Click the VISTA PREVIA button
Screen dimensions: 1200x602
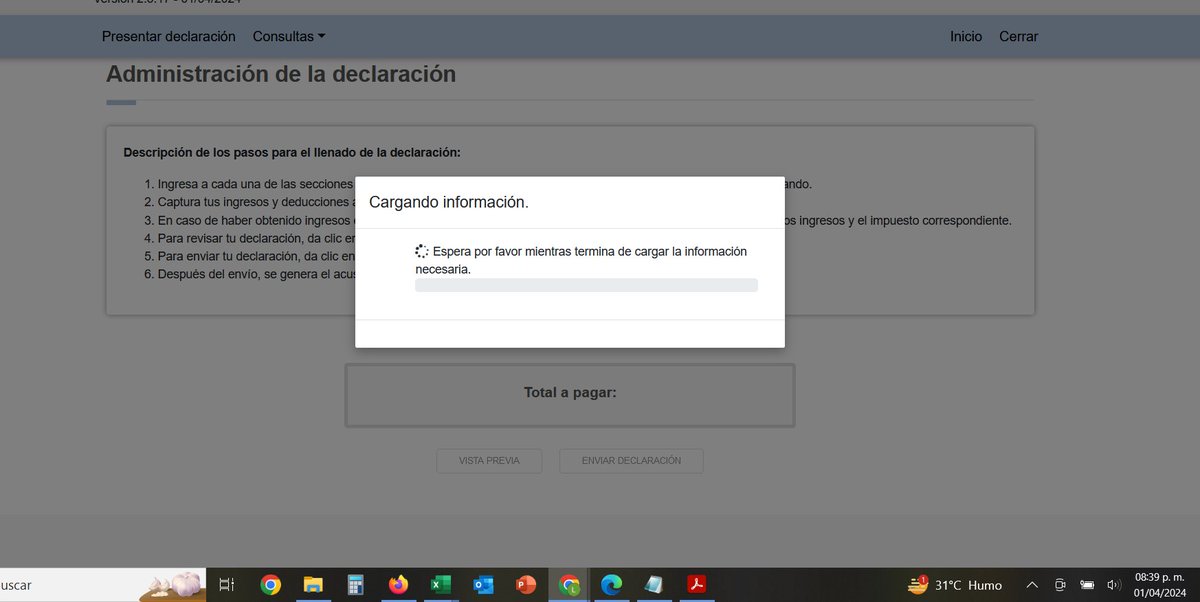pyautogui.click(x=489, y=461)
